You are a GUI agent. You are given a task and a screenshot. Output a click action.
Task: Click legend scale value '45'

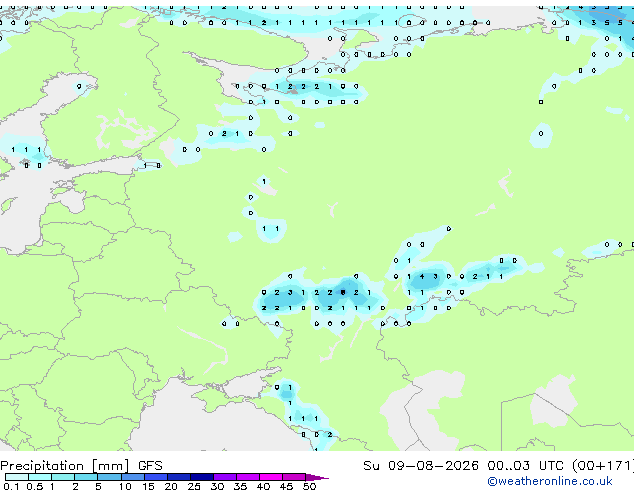point(286,486)
